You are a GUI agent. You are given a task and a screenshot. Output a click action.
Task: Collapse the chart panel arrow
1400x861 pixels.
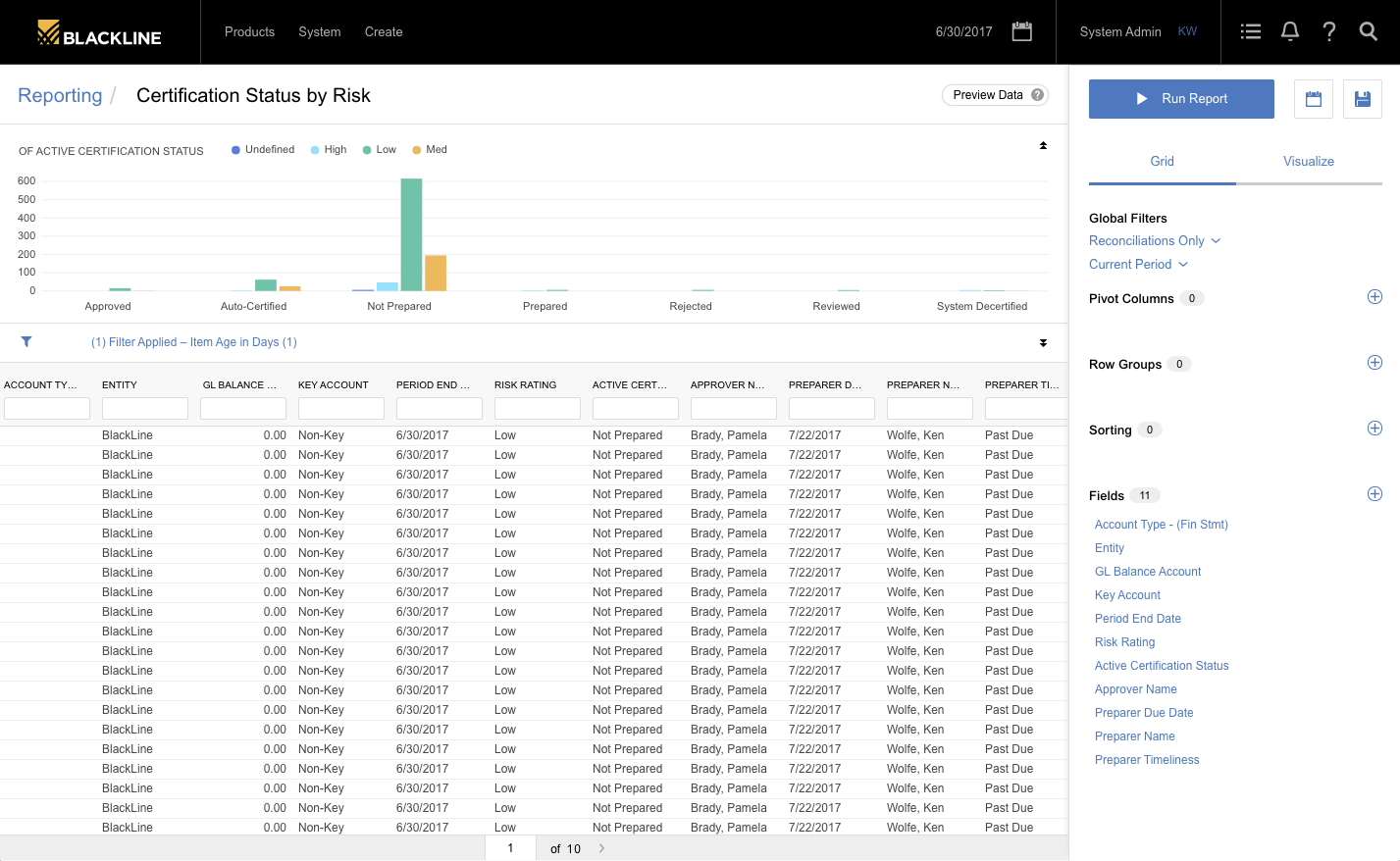[1043, 146]
